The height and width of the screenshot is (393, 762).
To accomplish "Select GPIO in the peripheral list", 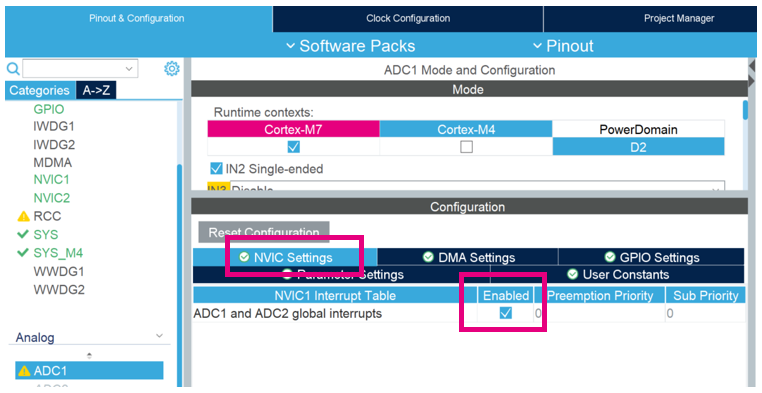I will [49, 109].
